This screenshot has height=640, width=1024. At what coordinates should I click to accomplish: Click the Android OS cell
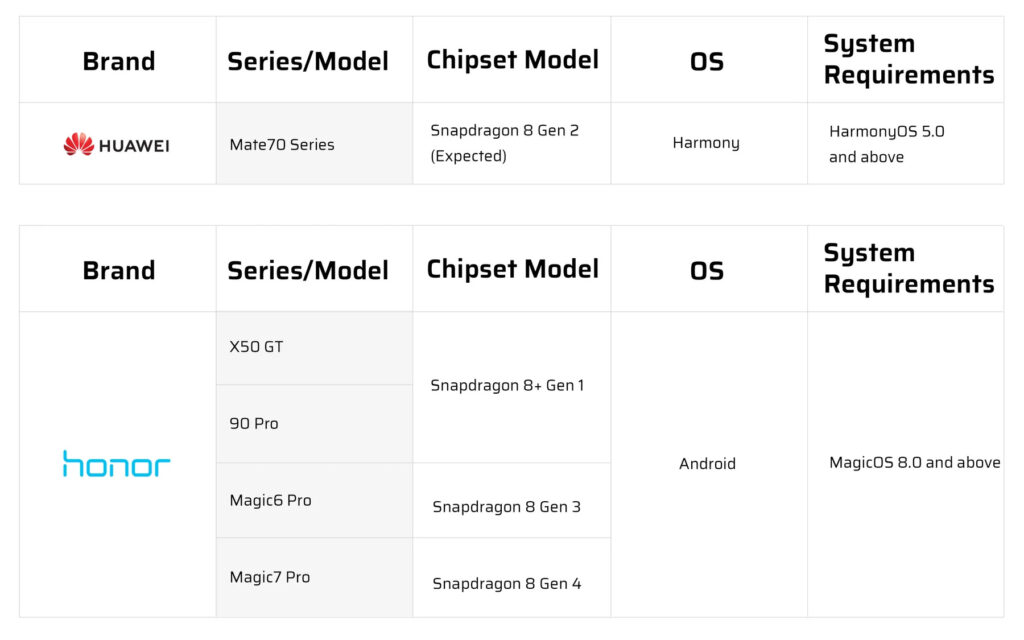(x=707, y=464)
